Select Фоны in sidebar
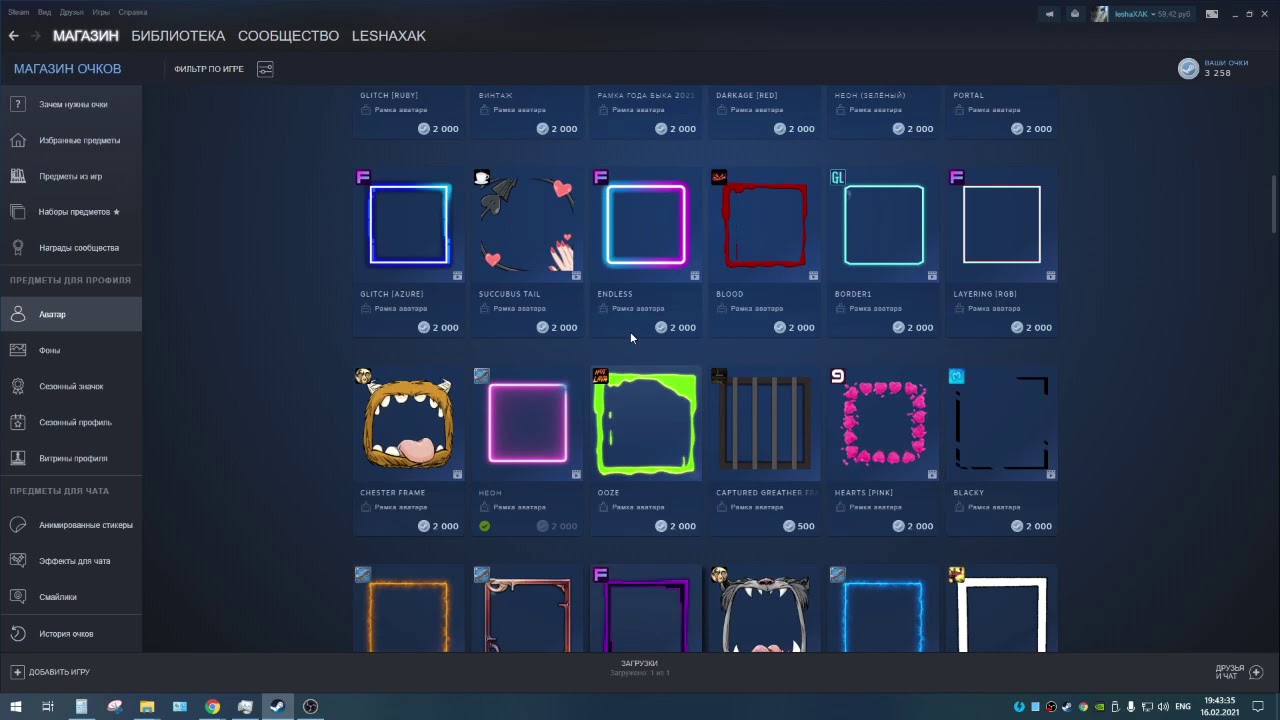The height and width of the screenshot is (720, 1280). pyautogui.click(x=71, y=350)
